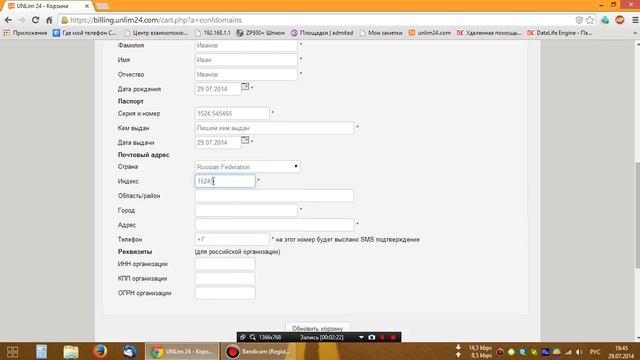
Task: Open the tray clock showing 19:45
Action: [621, 352]
